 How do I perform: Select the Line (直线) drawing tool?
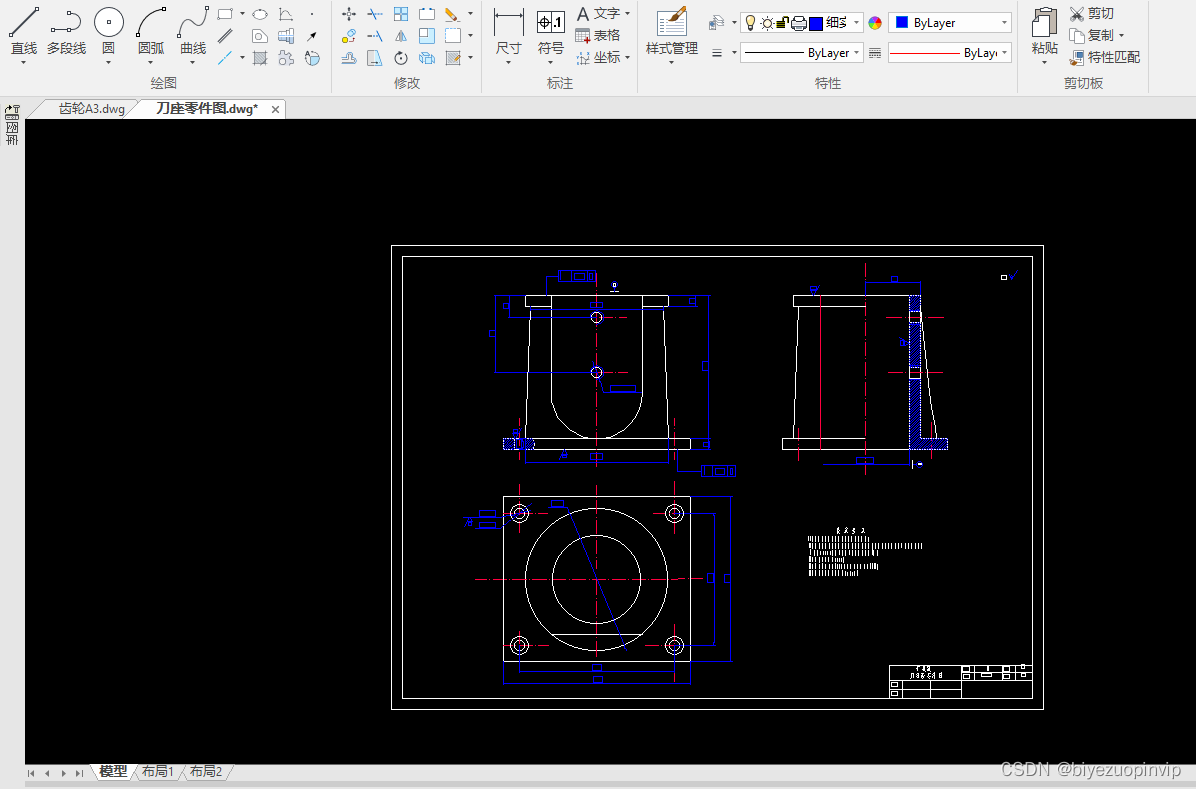click(x=24, y=31)
